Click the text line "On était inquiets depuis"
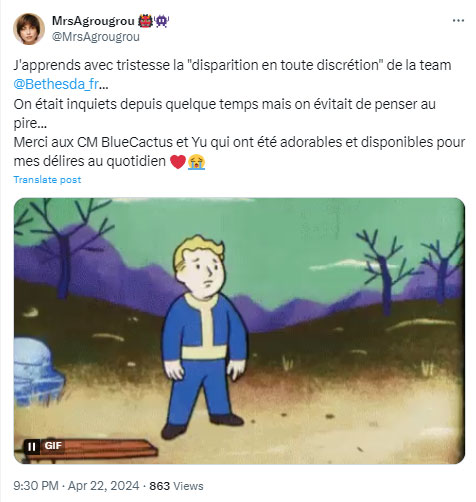 (225, 104)
